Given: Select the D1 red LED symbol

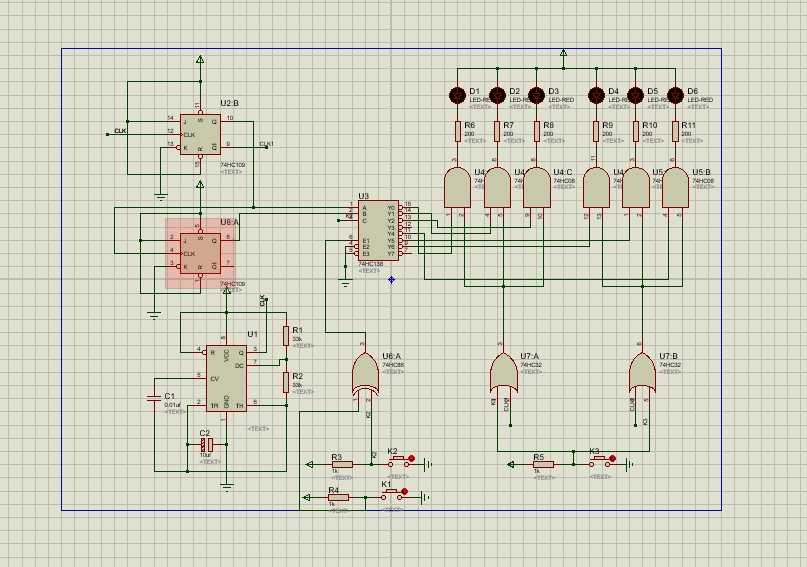Looking at the screenshot, I should tap(458, 95).
